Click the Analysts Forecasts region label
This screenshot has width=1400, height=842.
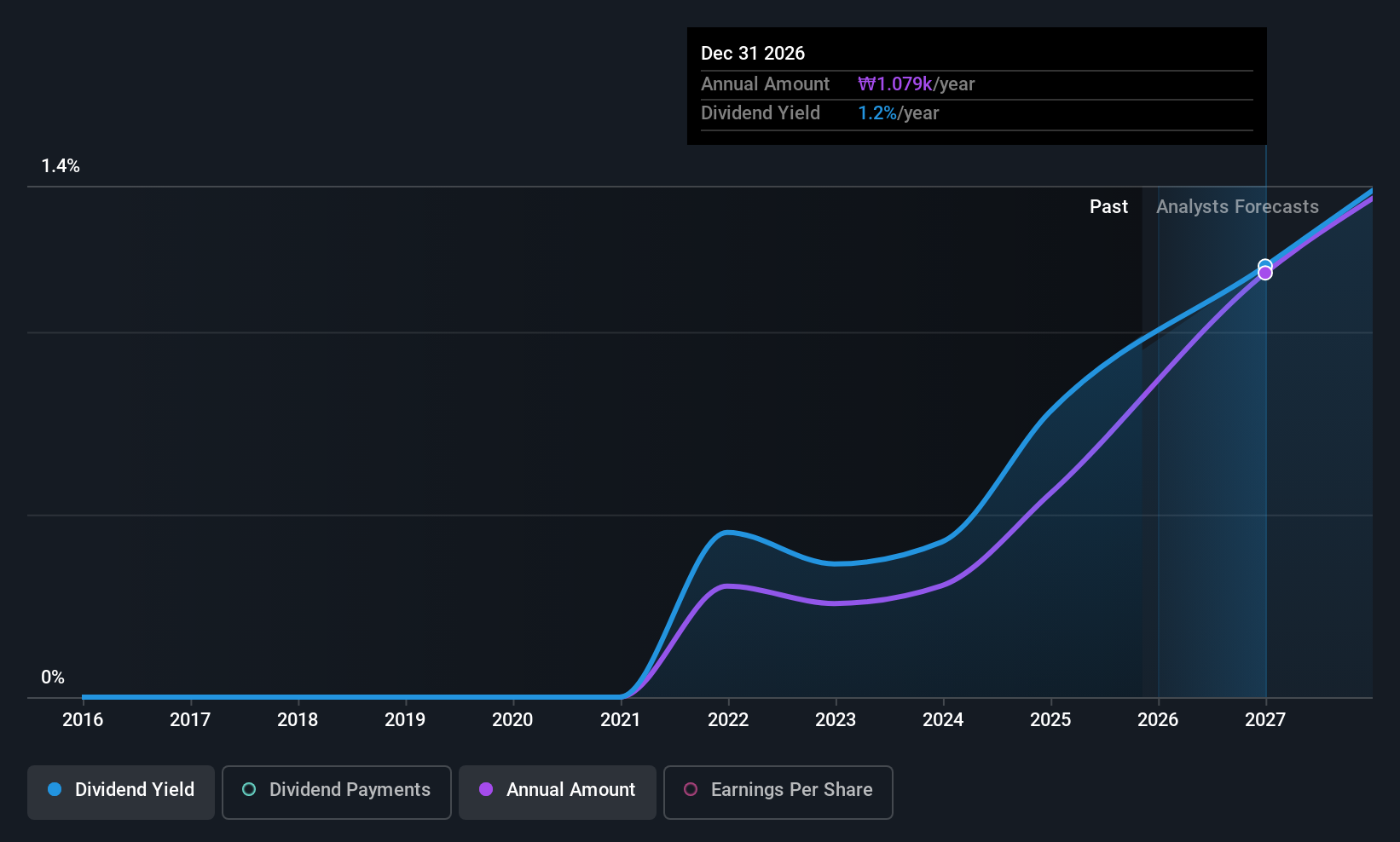1237,207
